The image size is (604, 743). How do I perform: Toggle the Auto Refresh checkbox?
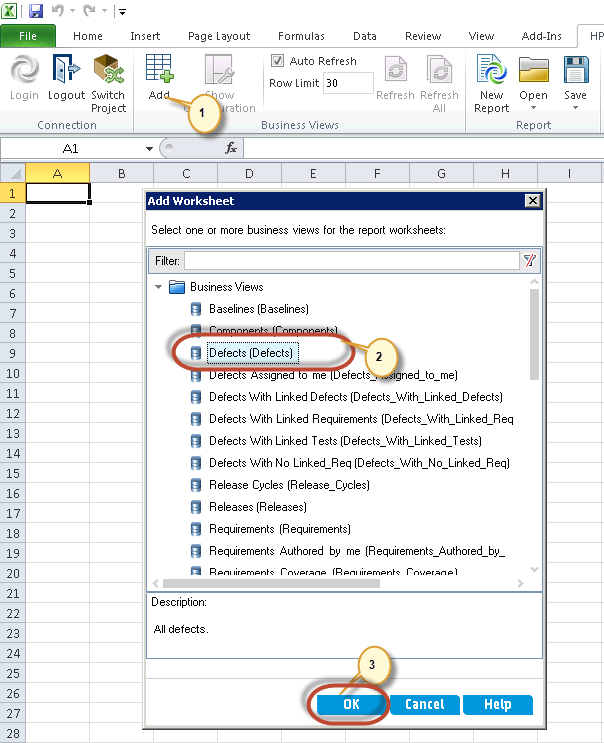278,61
